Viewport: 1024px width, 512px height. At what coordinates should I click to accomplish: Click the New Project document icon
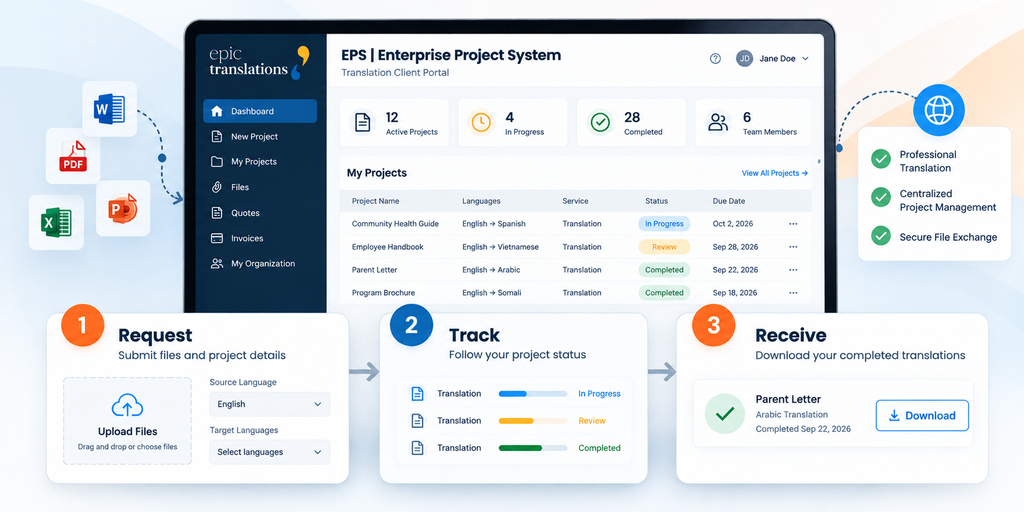click(217, 136)
